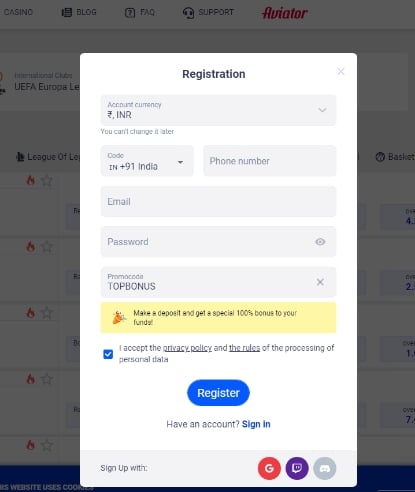The image size is (415, 492).
Task: Click the FAQ question mark icon
Action: [130, 13]
